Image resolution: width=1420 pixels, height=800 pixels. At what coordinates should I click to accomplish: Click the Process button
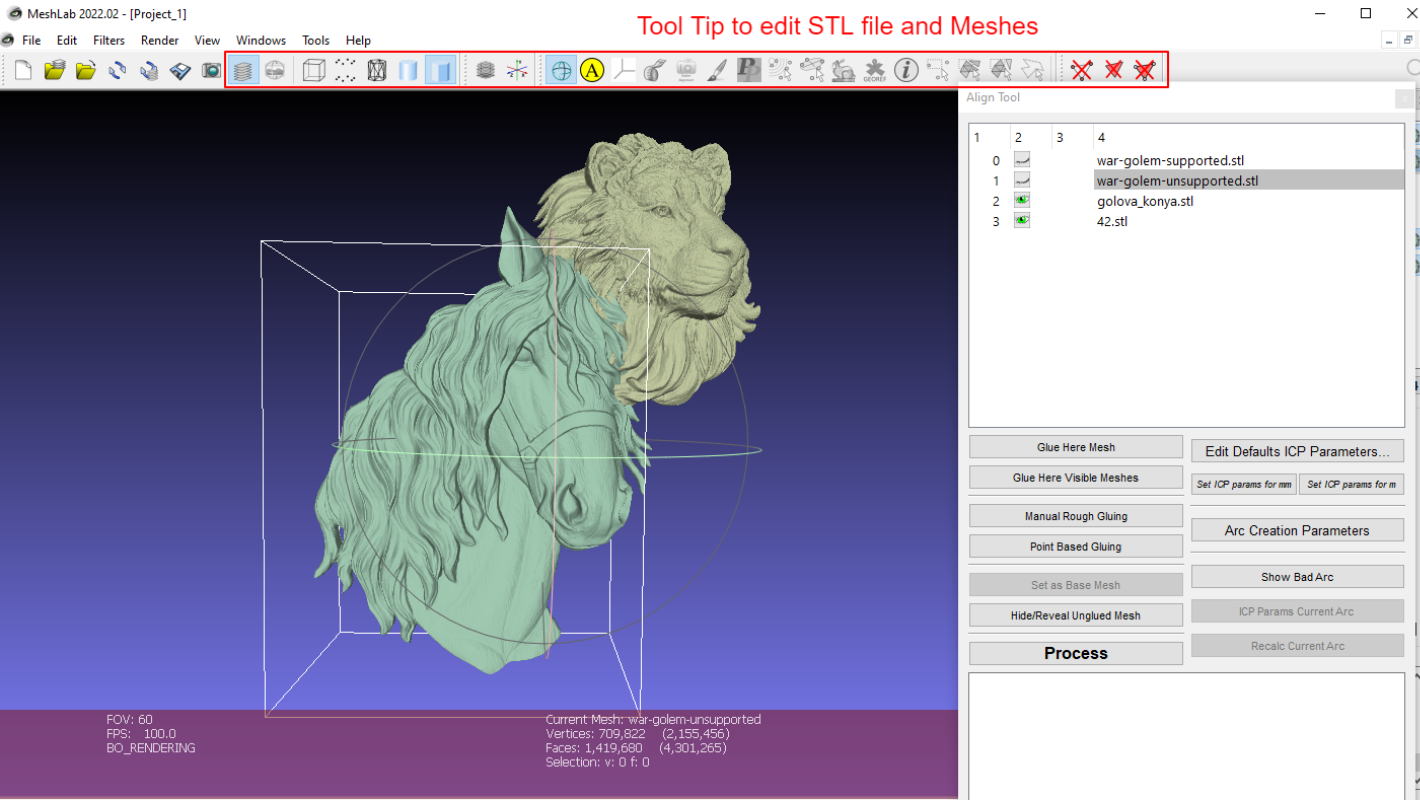(1076, 653)
